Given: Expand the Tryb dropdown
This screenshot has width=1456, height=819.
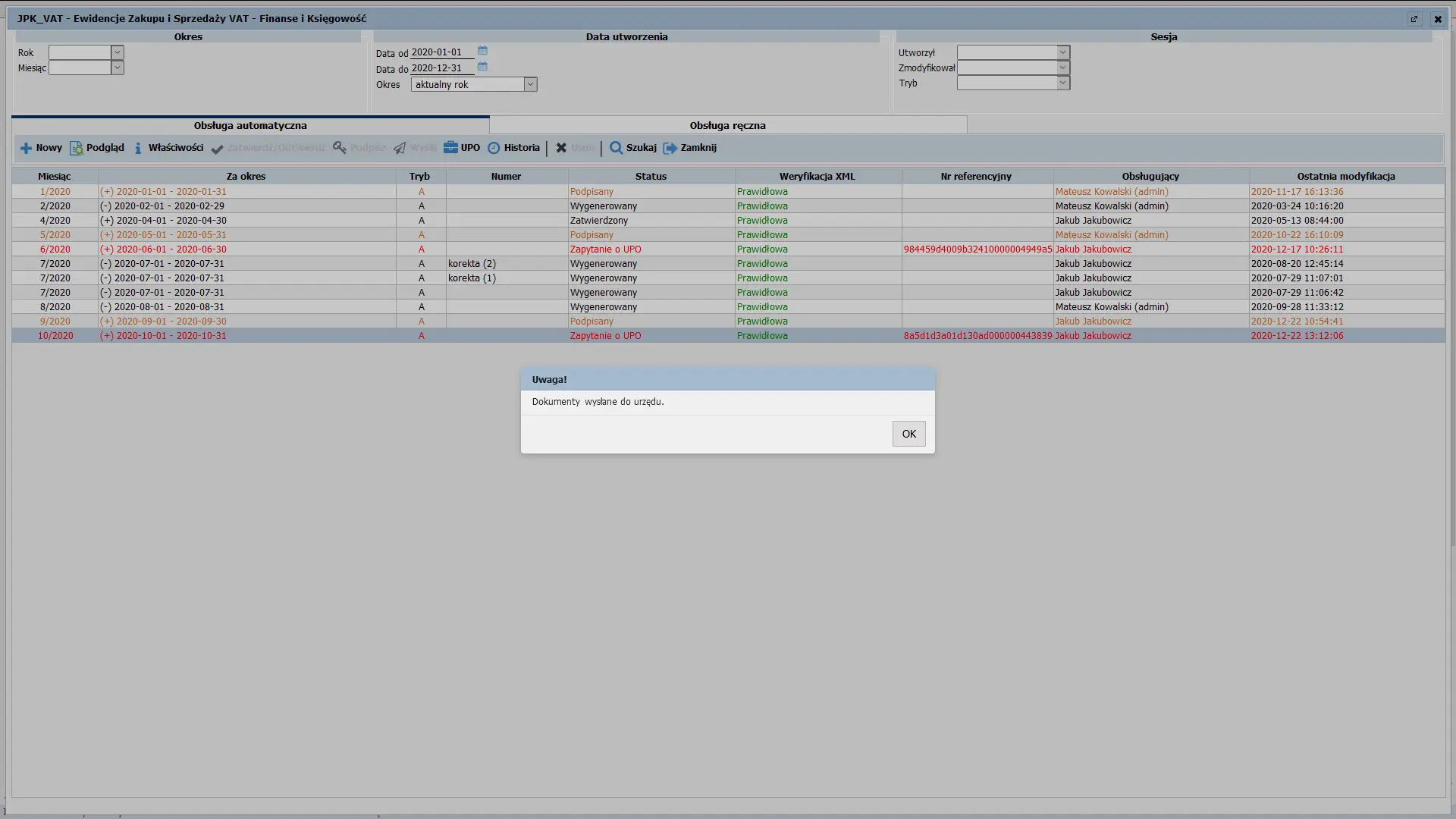Looking at the screenshot, I should pos(1063,83).
